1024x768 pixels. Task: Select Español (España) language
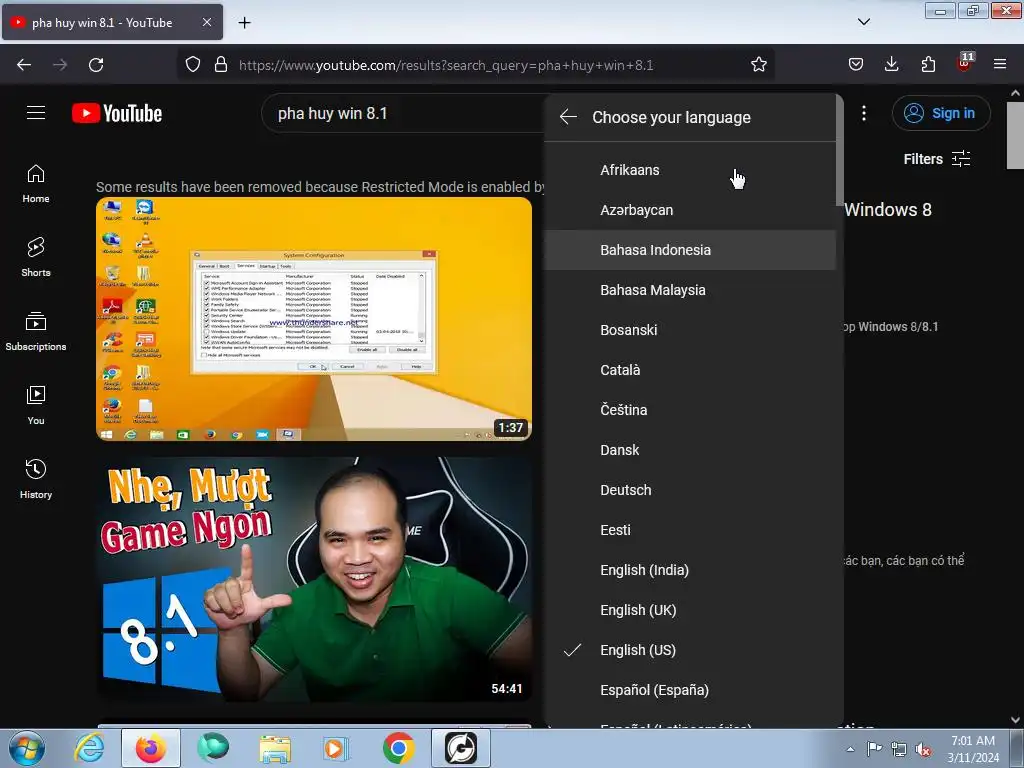tap(690, 690)
